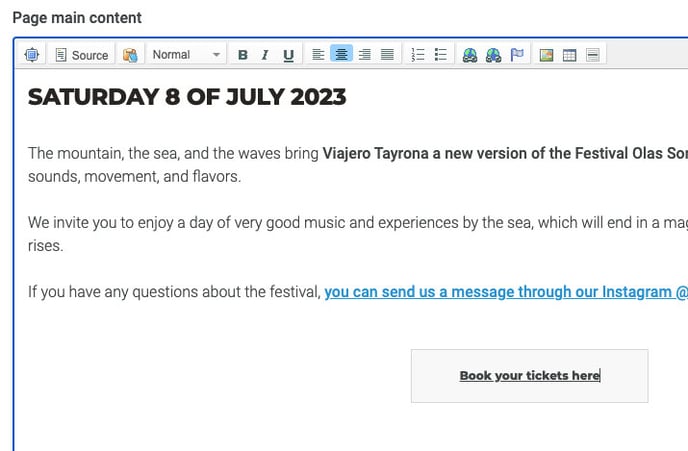Align text to the left
Screen dimensions: 688x451
click(318, 55)
